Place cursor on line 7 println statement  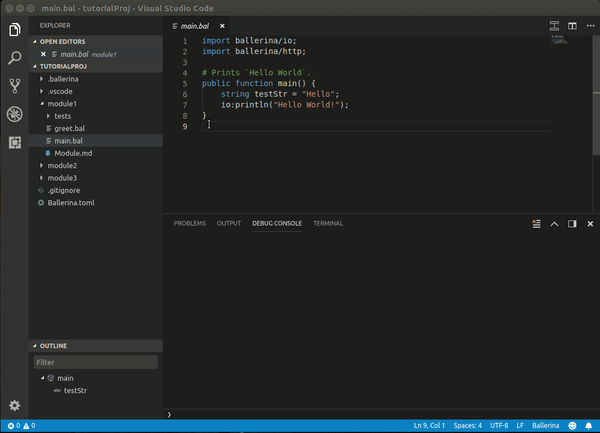point(285,105)
